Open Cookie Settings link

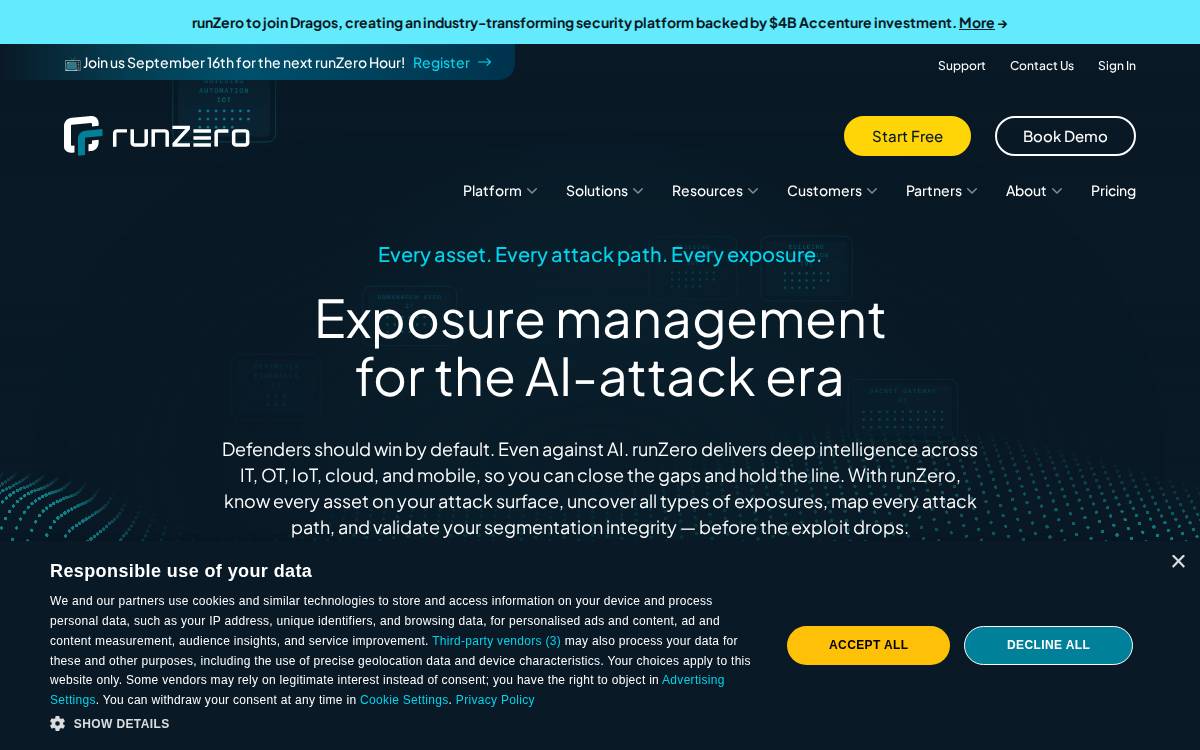pos(404,700)
